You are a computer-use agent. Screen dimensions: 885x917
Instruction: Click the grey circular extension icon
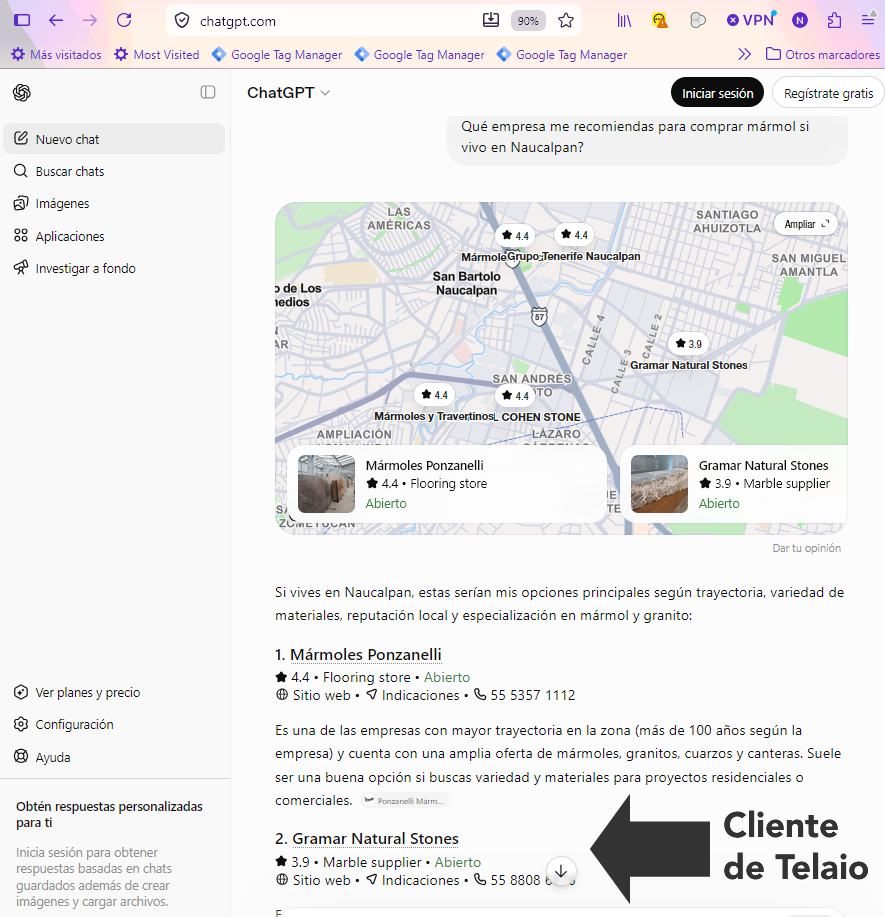pyautogui.click(x=697, y=21)
